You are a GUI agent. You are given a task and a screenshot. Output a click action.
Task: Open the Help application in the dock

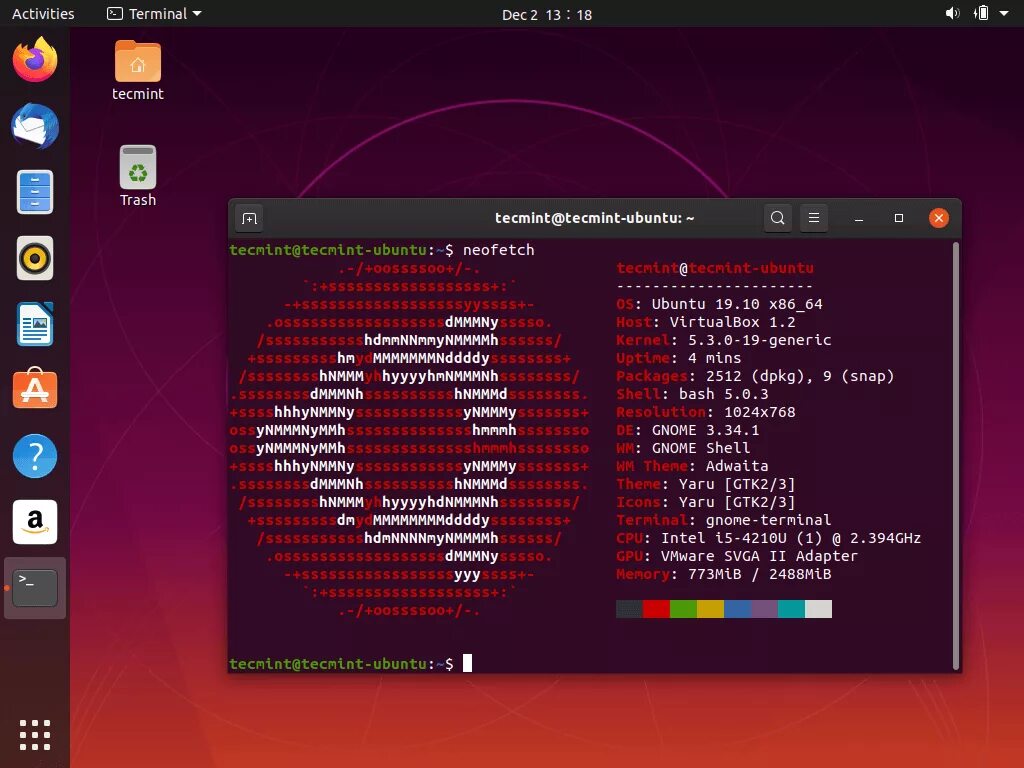pos(35,456)
